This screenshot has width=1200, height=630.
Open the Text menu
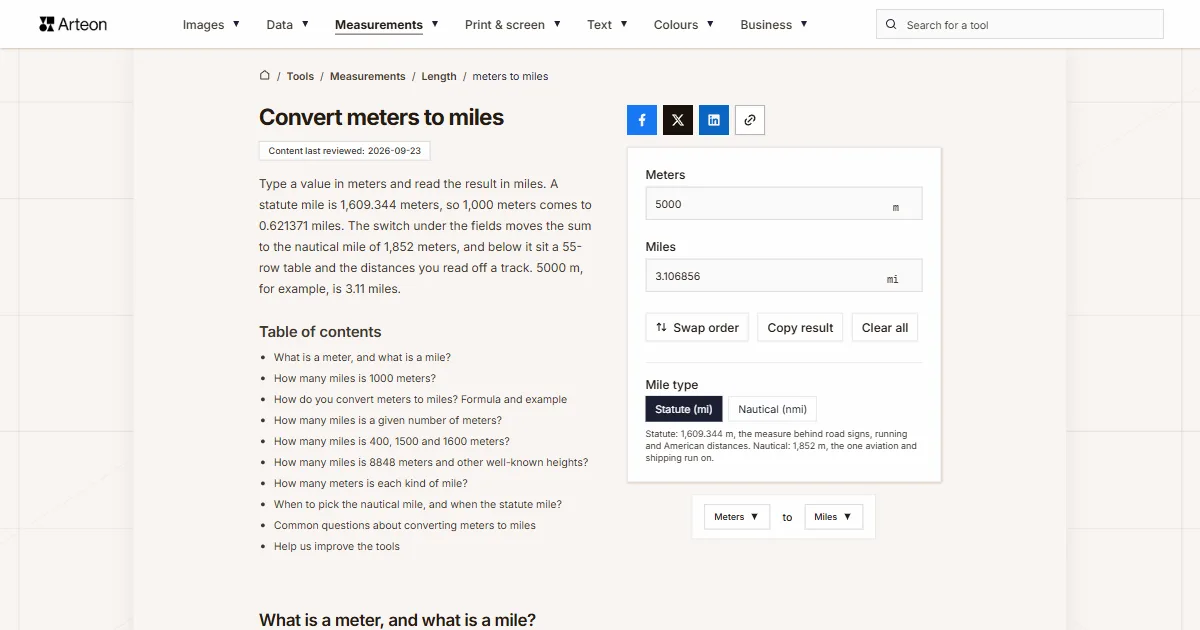pyautogui.click(x=607, y=25)
